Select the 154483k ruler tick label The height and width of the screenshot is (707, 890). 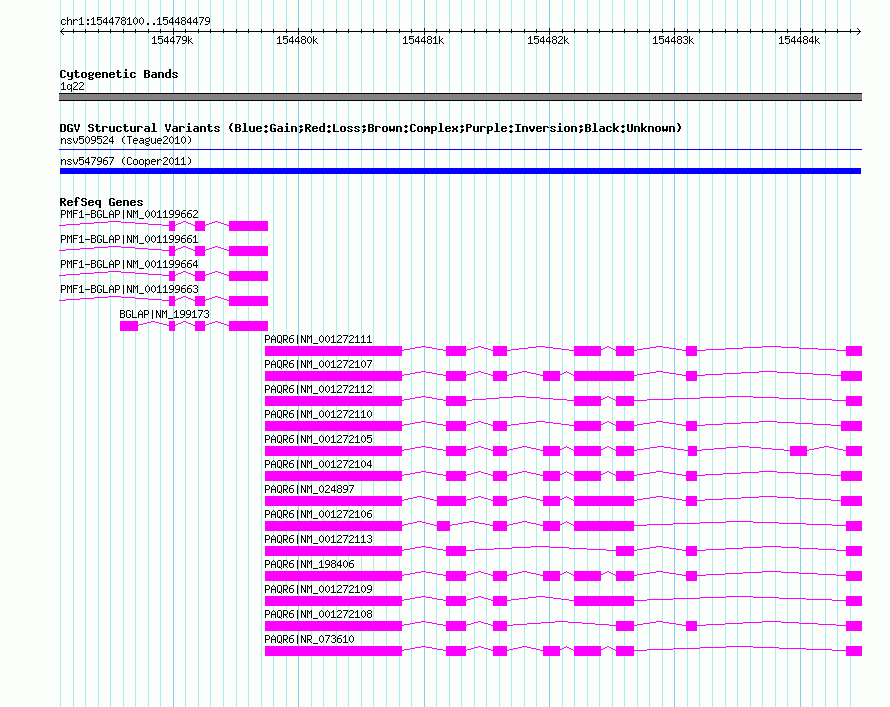point(673,40)
